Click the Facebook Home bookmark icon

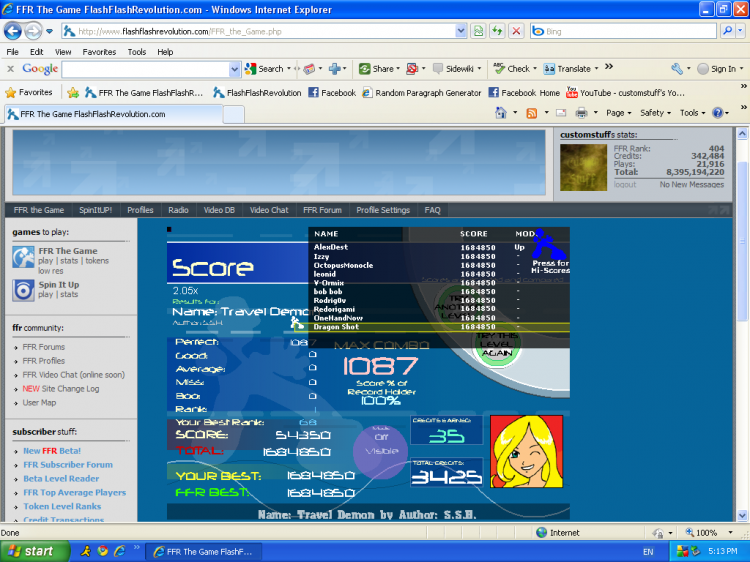pos(494,93)
